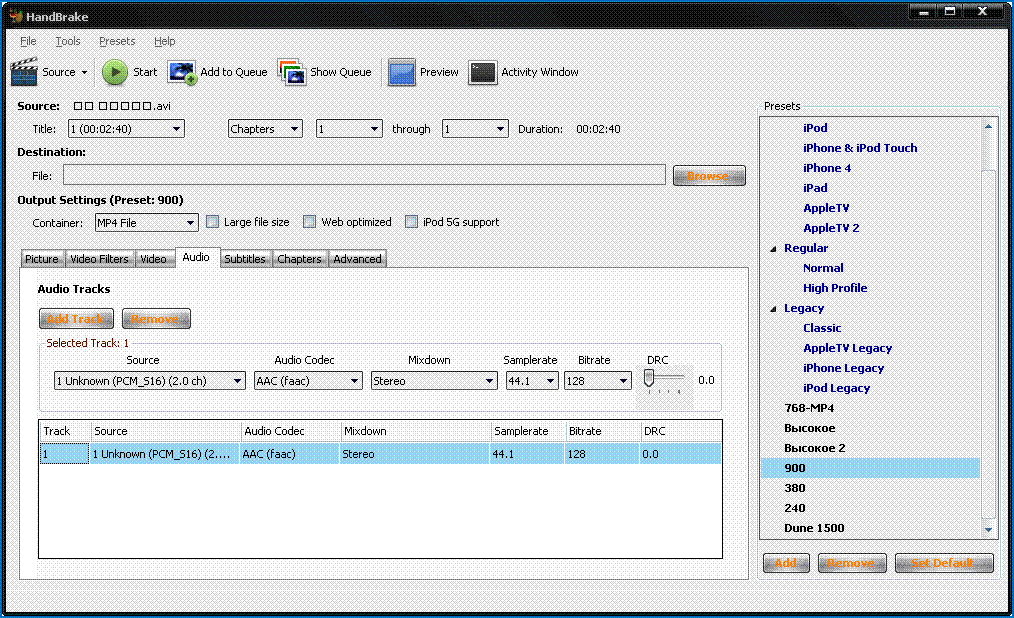The image size is (1014, 618).
Task: Switch to the Chapters tab
Action: click(299, 259)
